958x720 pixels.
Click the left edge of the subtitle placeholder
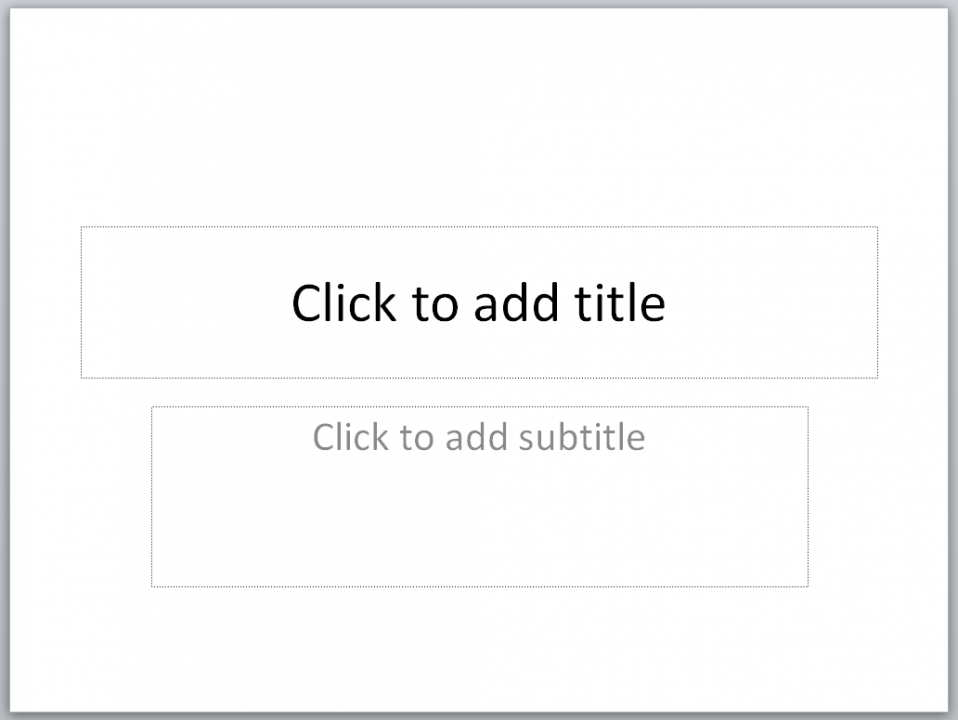click(152, 496)
